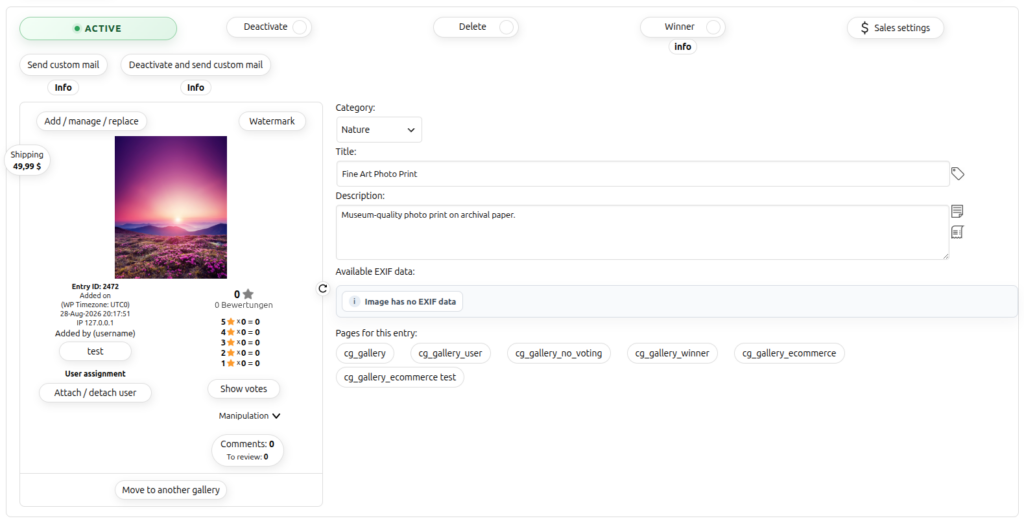Click the Watermark button
Screen dimensions: 1024x523
click(x=272, y=121)
